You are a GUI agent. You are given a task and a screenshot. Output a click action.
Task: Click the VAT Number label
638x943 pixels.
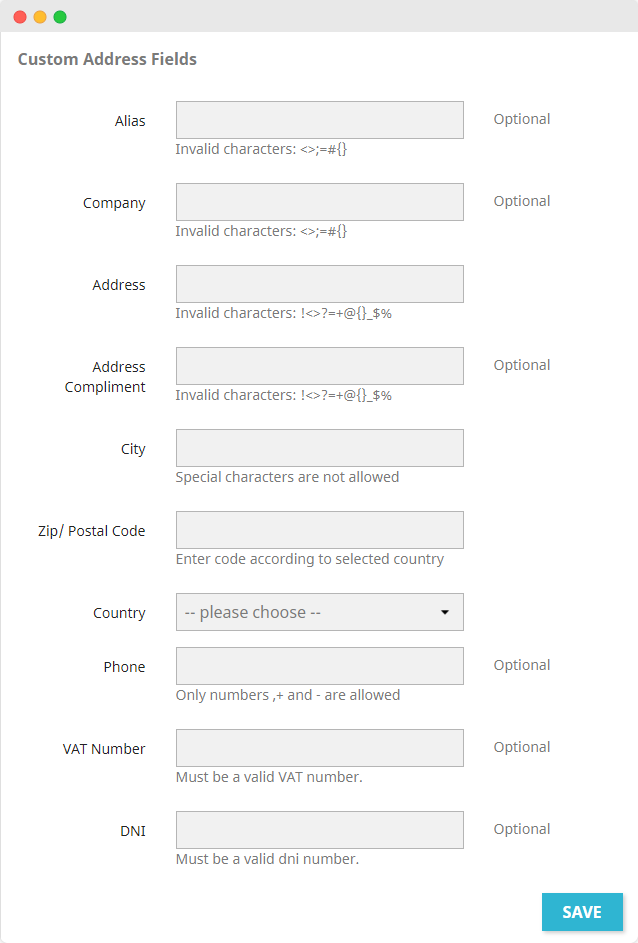point(104,749)
